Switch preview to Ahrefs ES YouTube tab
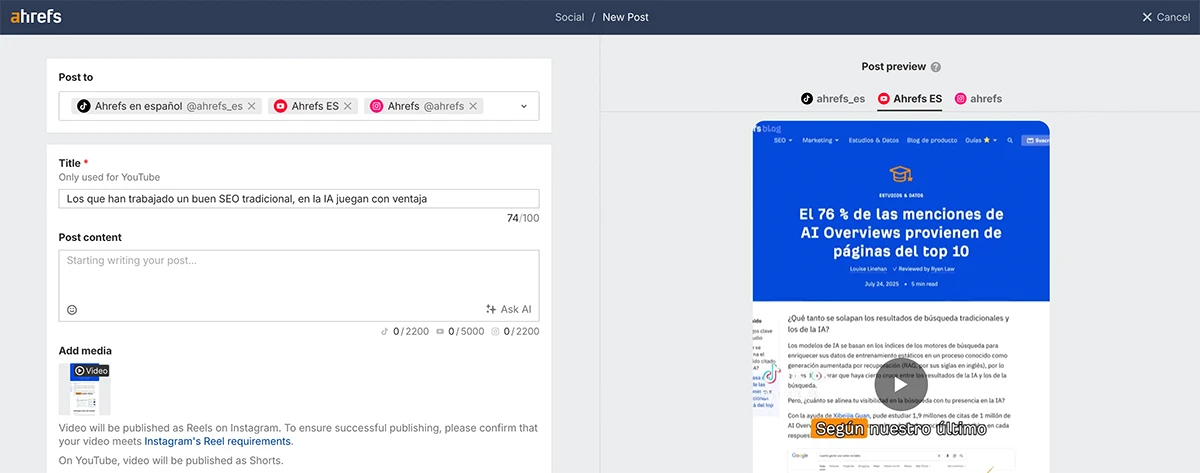Image resolution: width=1200 pixels, height=473 pixels. pyautogui.click(x=910, y=99)
